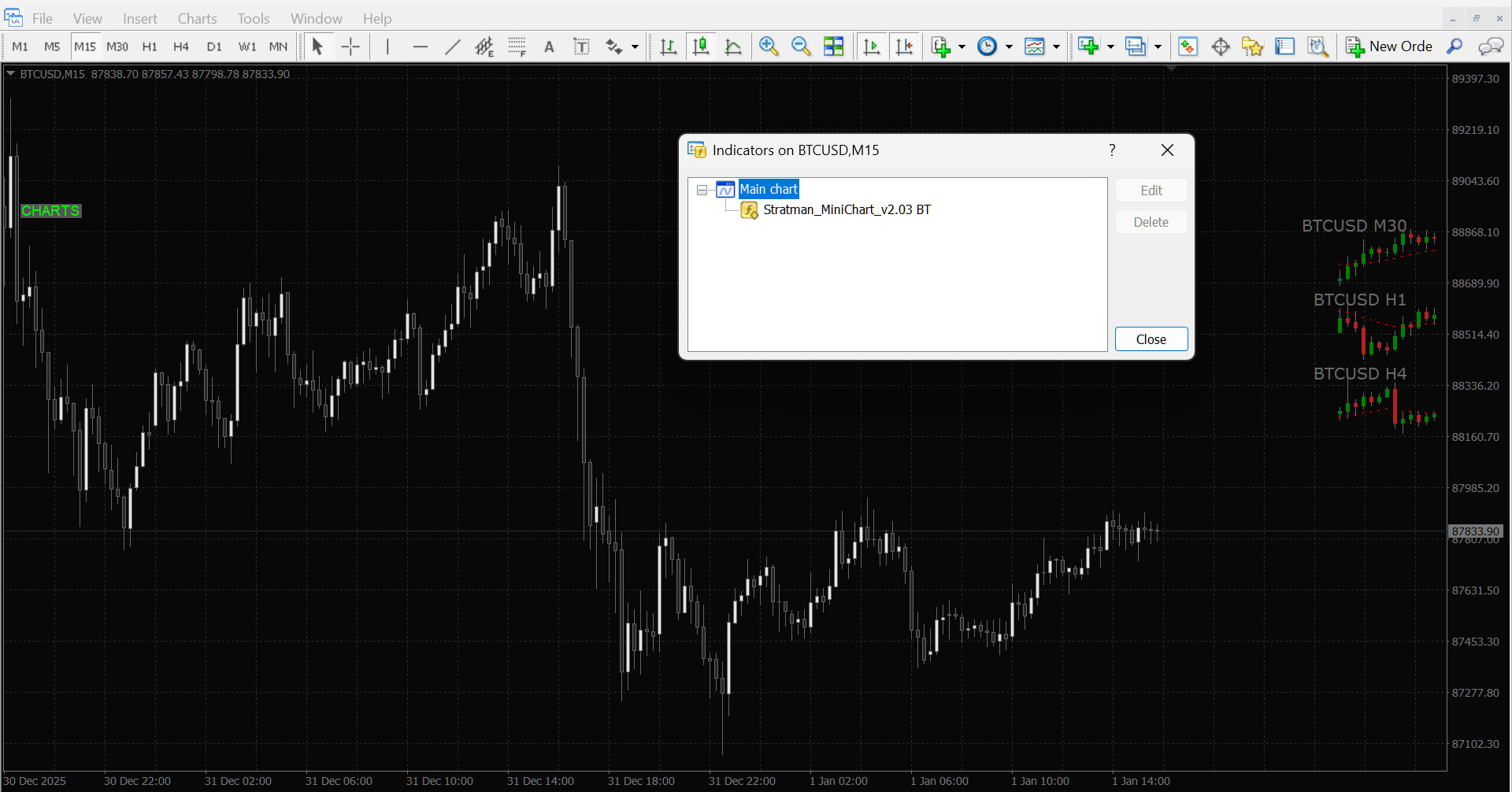Switch timeframe to H1
Image resolution: width=1512 pixels, height=792 pixels.
tap(150, 46)
